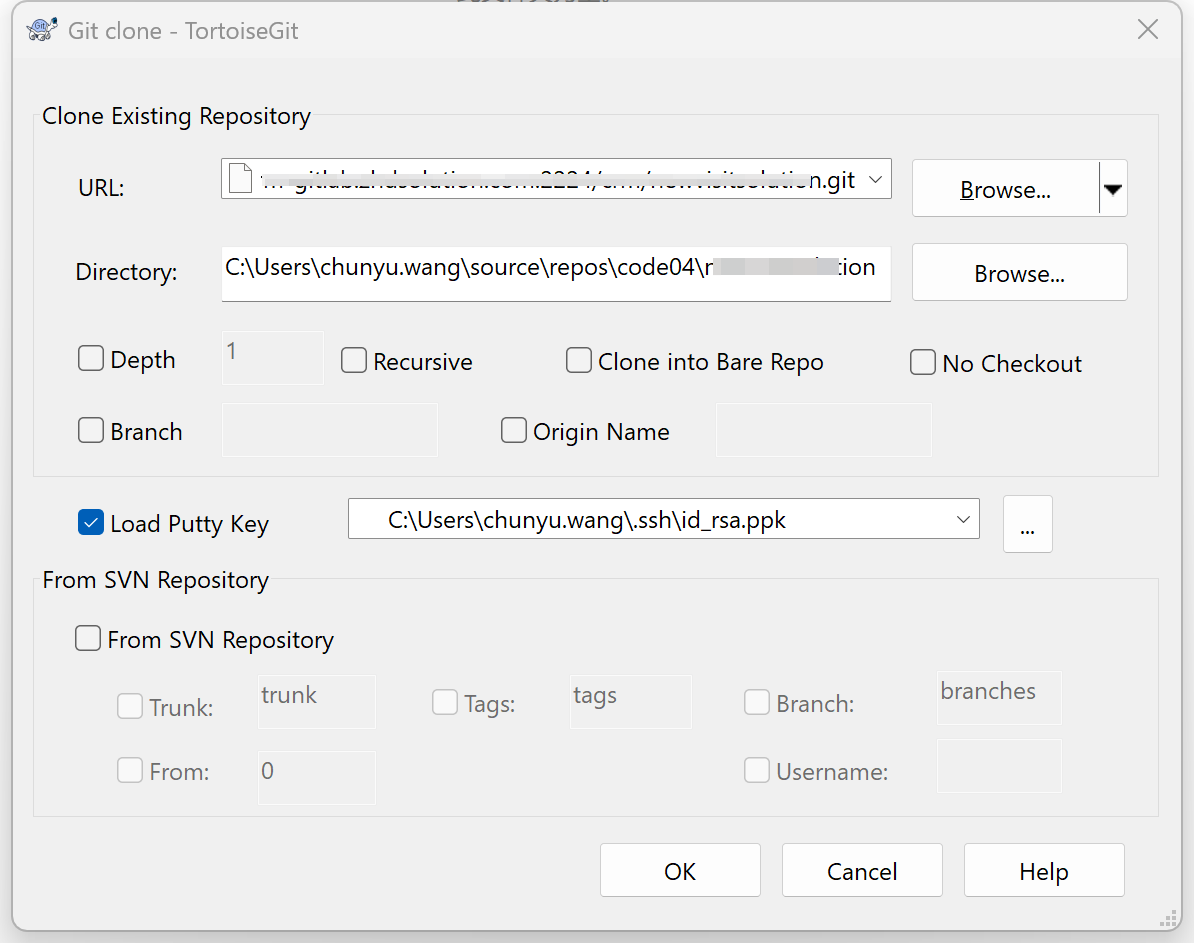1194x943 pixels.
Task: Enable the From SVN Repository checkbox
Action: click(88, 638)
